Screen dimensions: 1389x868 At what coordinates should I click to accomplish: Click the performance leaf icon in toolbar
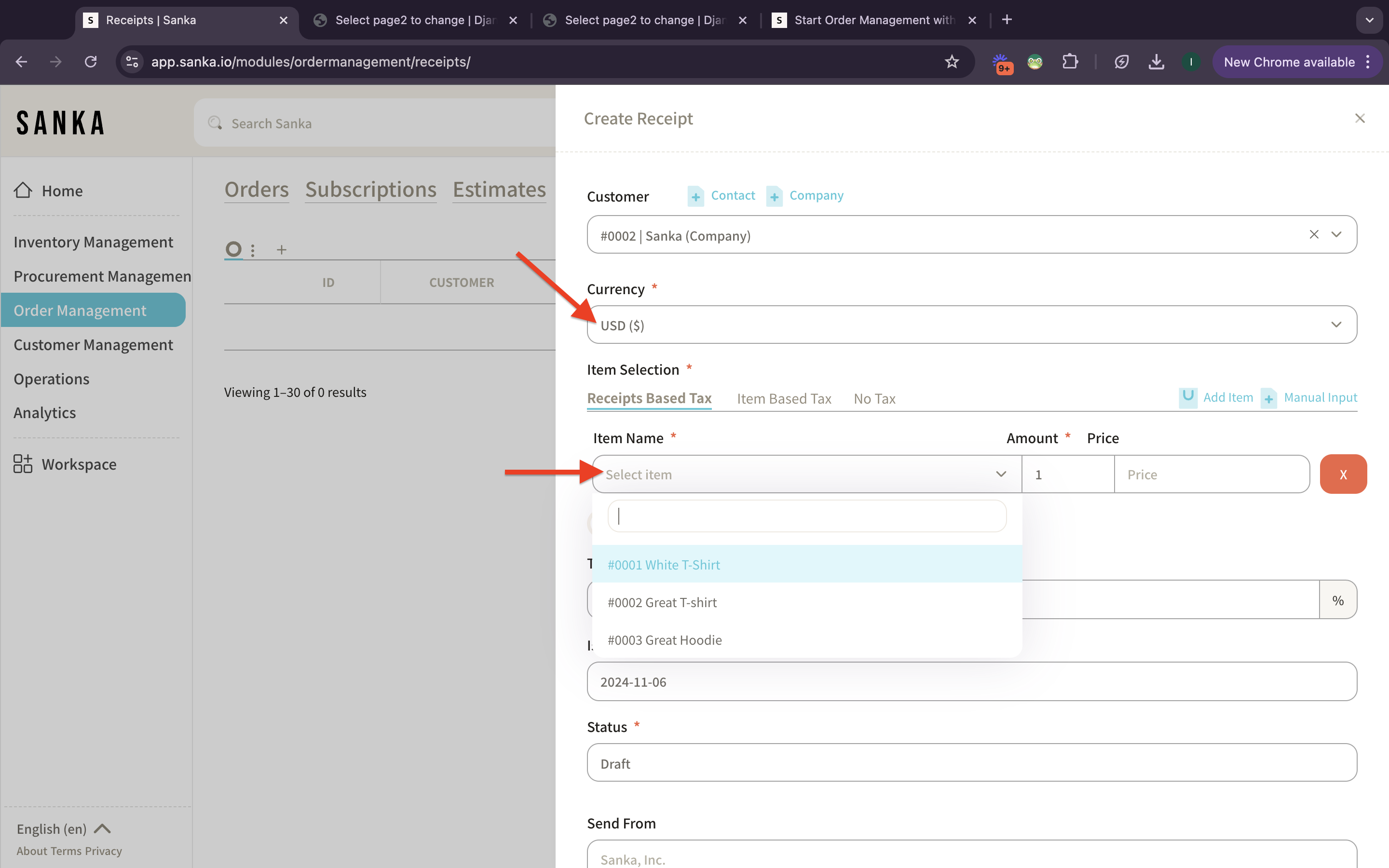click(1121, 61)
